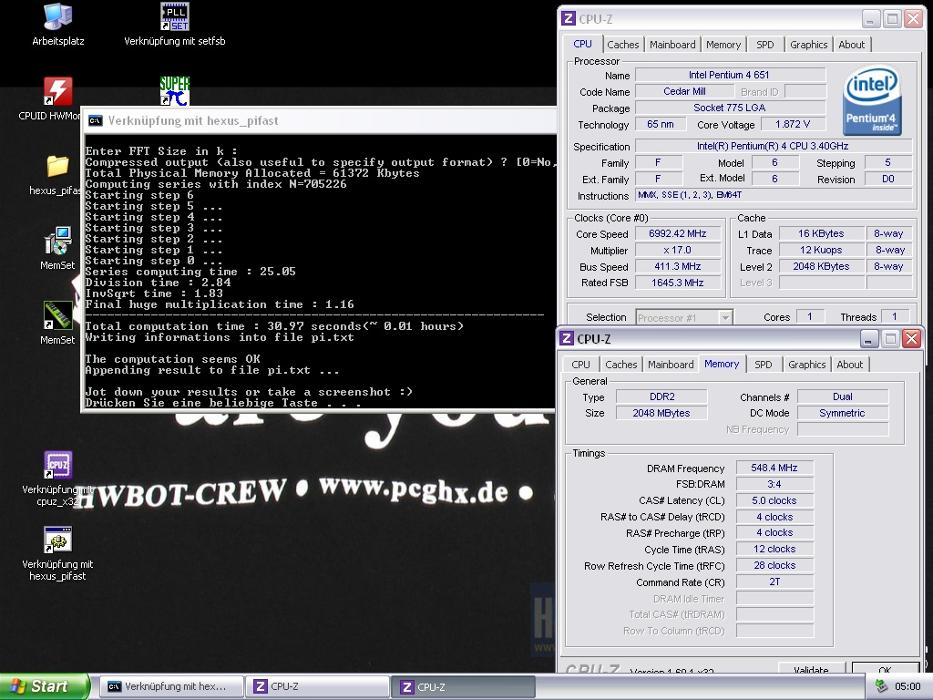Click the system tray network icon

[x=881, y=686]
